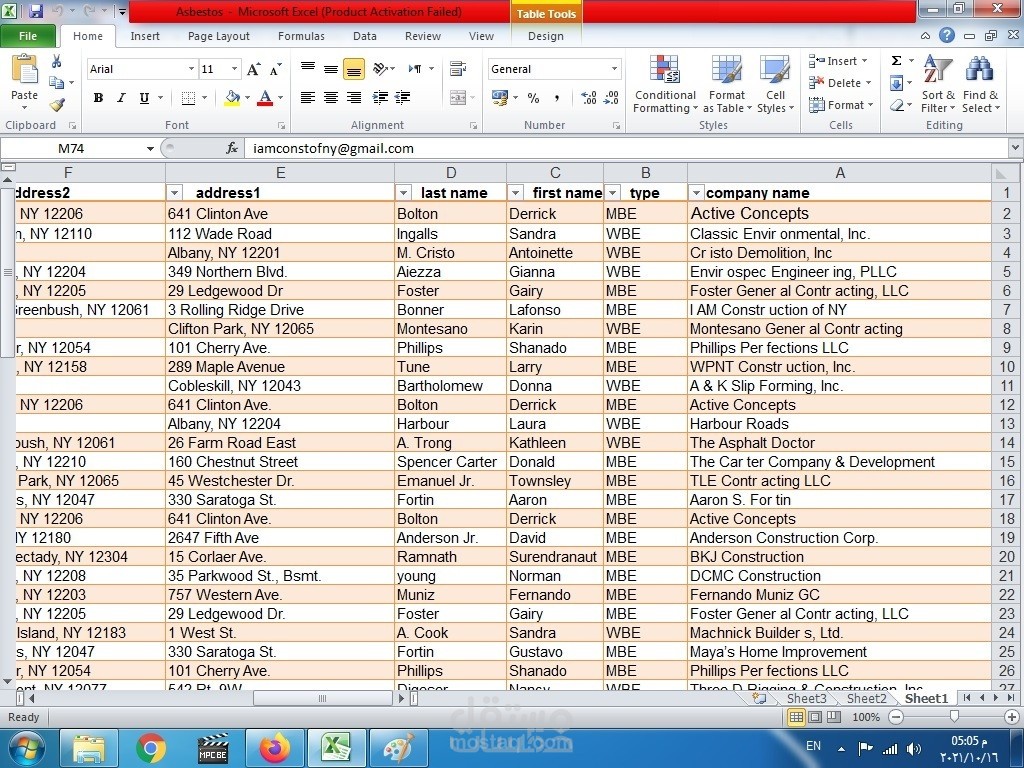The width and height of the screenshot is (1024, 768).
Task: Open Sort & Filter menu
Action: point(938,84)
